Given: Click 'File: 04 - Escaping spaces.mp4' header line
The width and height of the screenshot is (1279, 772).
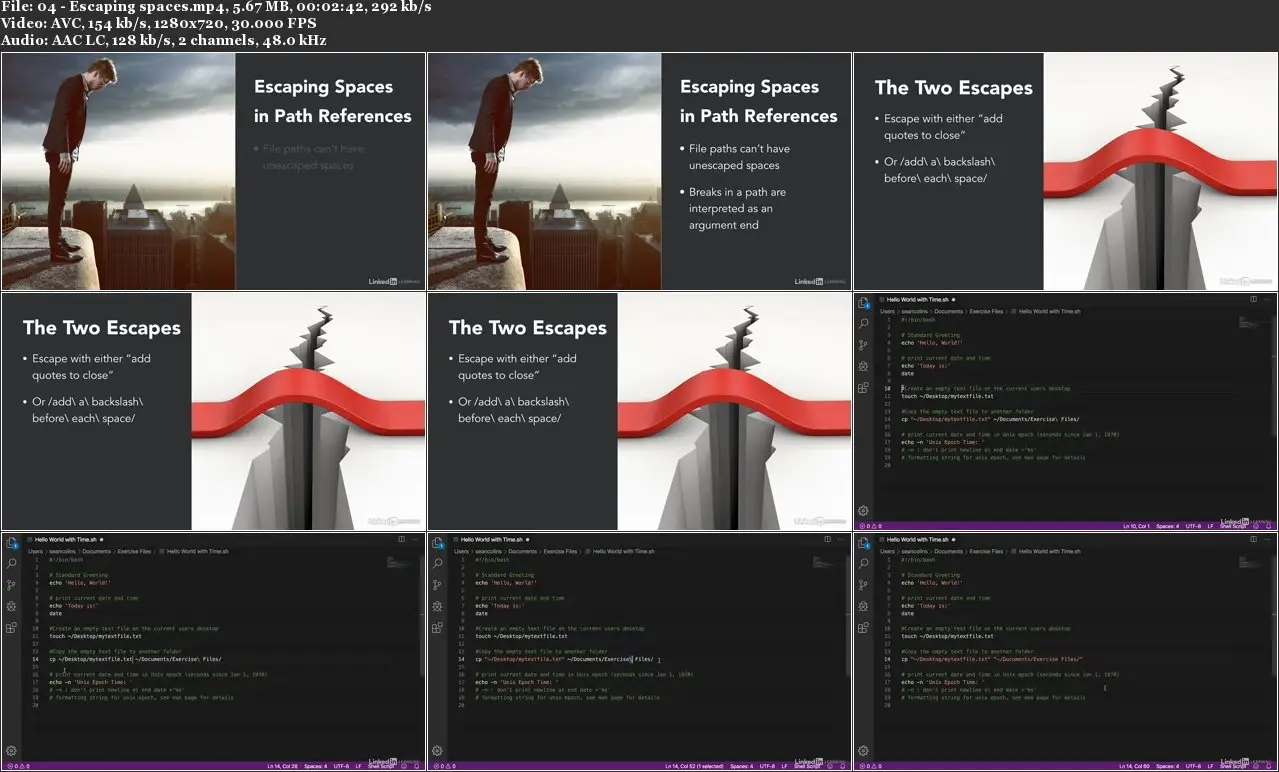Looking at the screenshot, I should coord(216,7).
